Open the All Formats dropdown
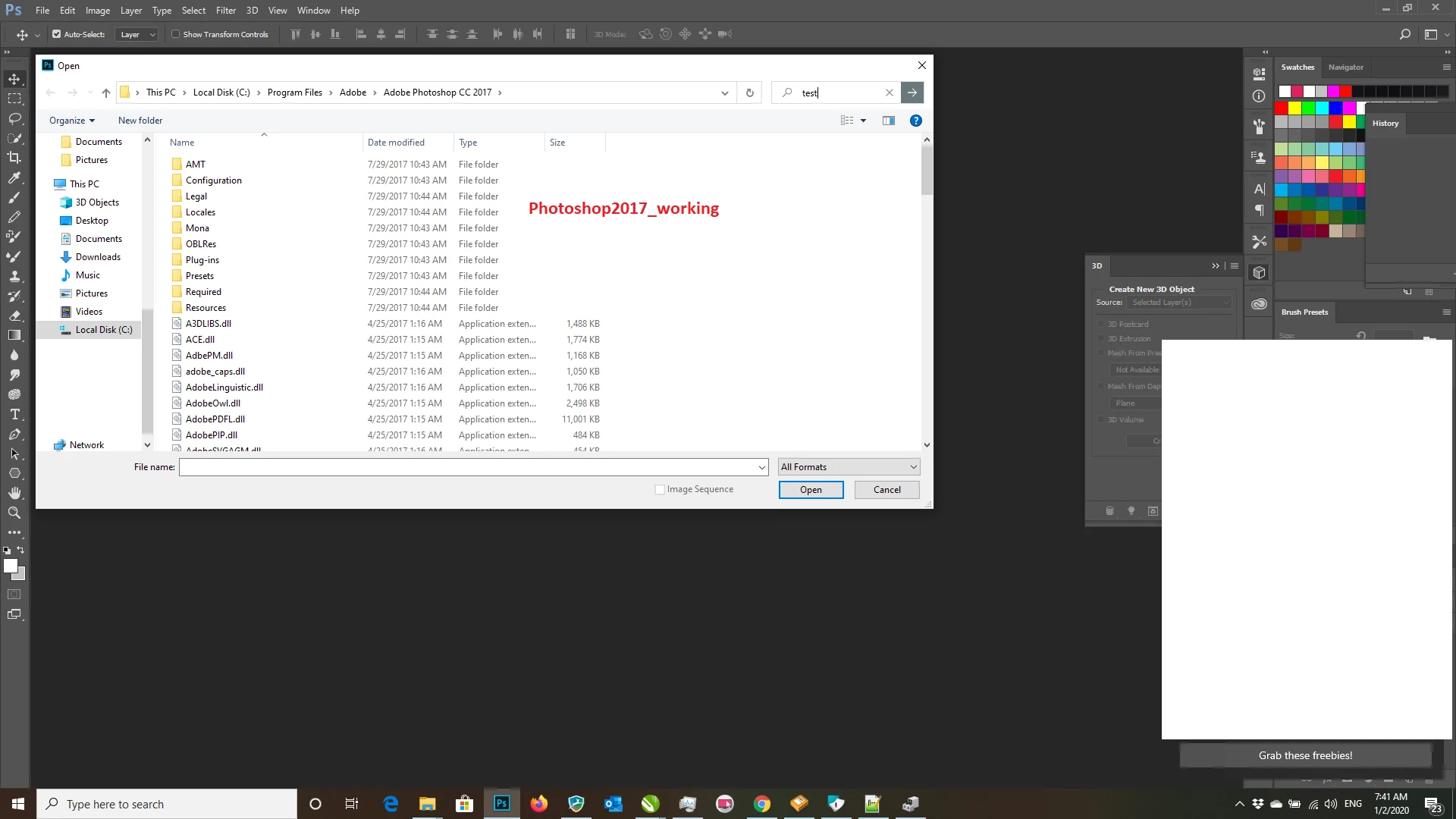1456x819 pixels. (849, 467)
